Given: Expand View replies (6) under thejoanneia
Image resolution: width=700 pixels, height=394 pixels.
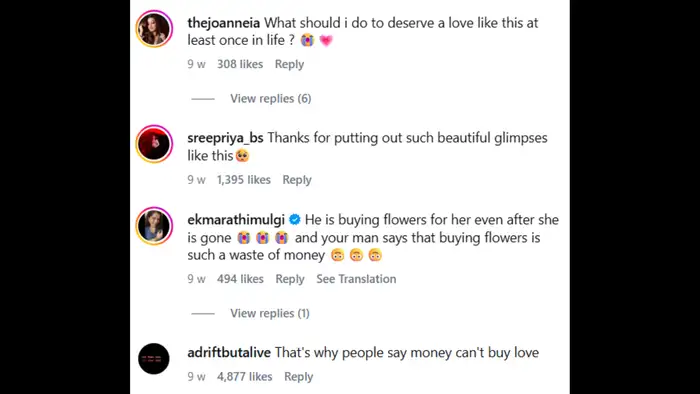Looking at the screenshot, I should click(271, 98).
